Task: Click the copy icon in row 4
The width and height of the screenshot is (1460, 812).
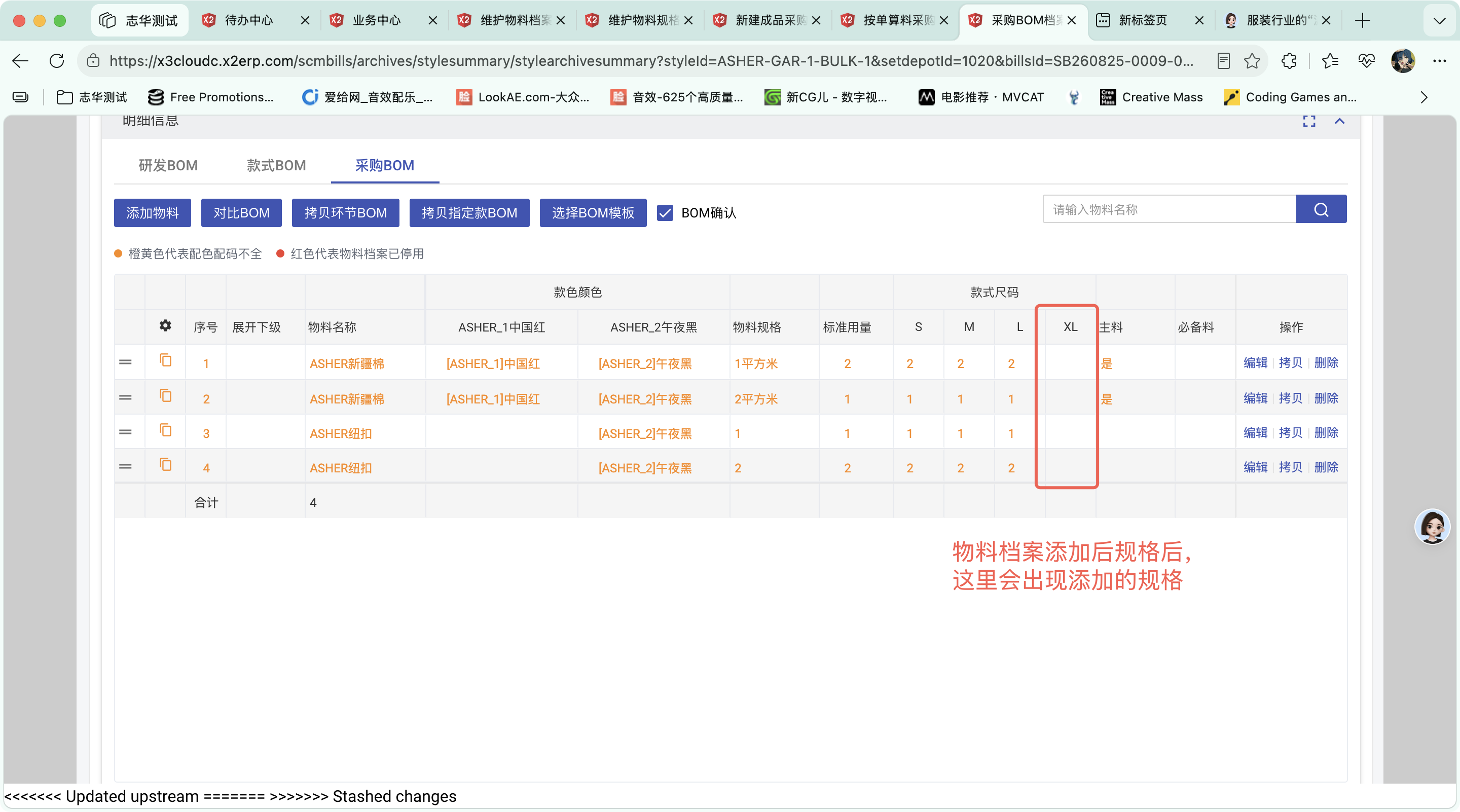Action: pyautogui.click(x=165, y=465)
